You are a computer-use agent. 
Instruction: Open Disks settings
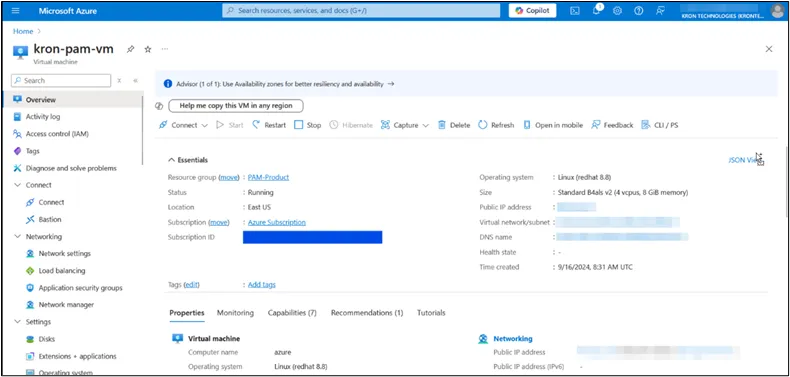click(47, 339)
